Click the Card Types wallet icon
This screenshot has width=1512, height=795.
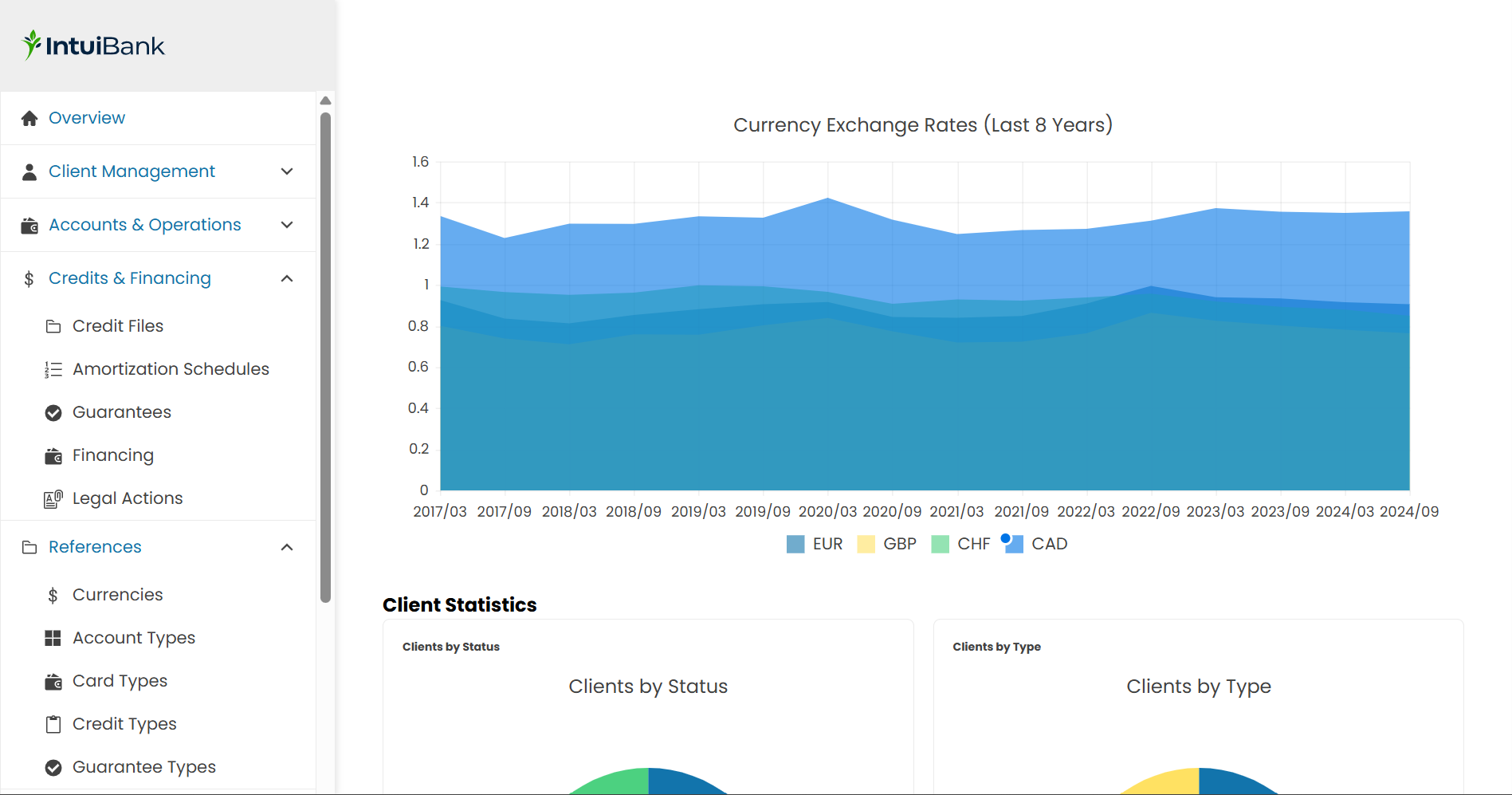[53, 682]
